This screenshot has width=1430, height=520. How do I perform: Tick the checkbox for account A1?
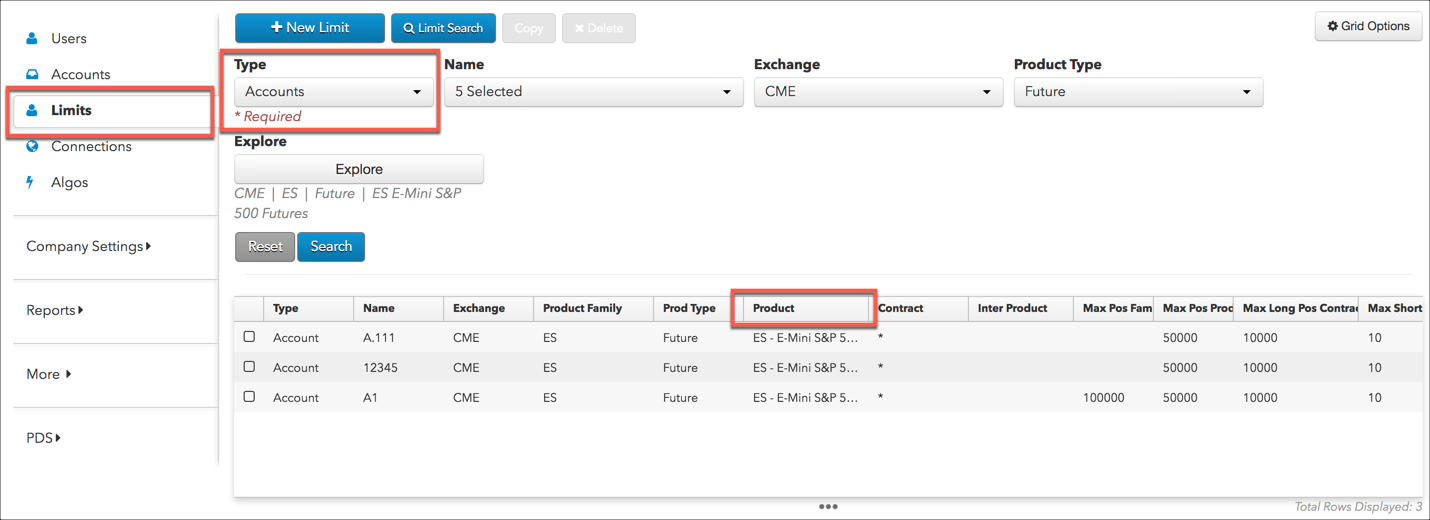tap(249, 397)
